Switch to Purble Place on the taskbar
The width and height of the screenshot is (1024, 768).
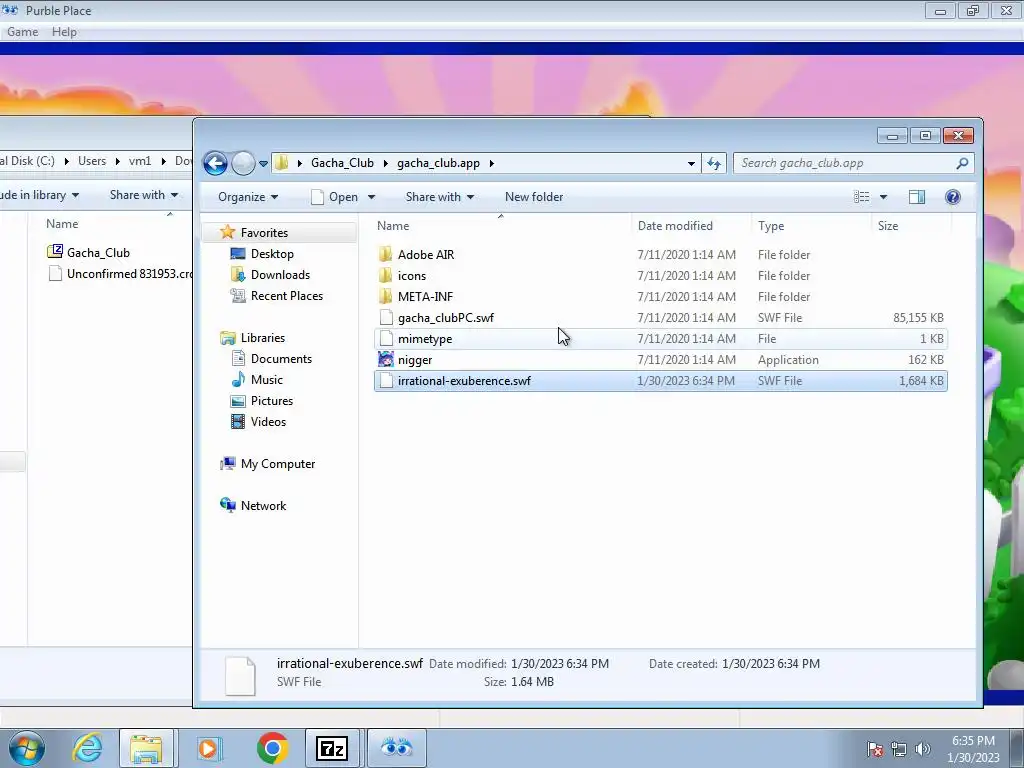point(396,748)
